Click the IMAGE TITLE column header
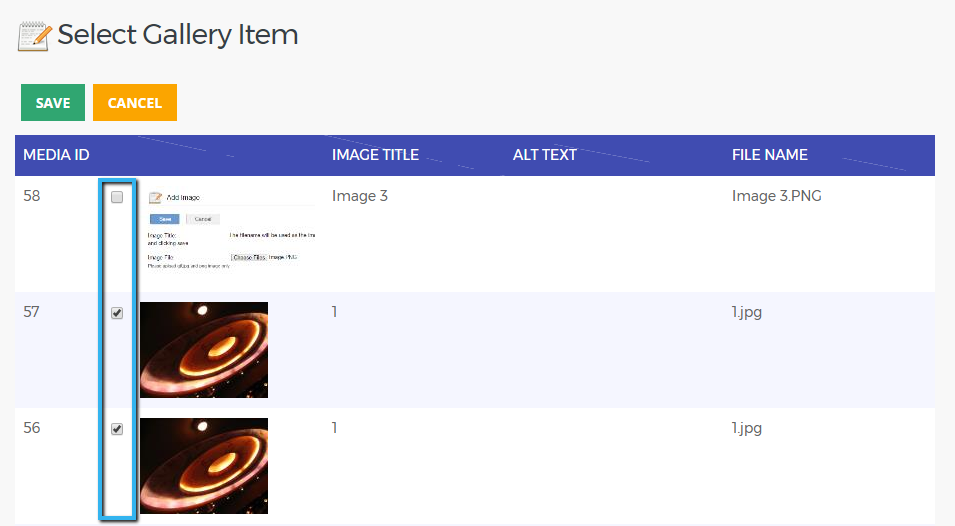 tap(375, 155)
